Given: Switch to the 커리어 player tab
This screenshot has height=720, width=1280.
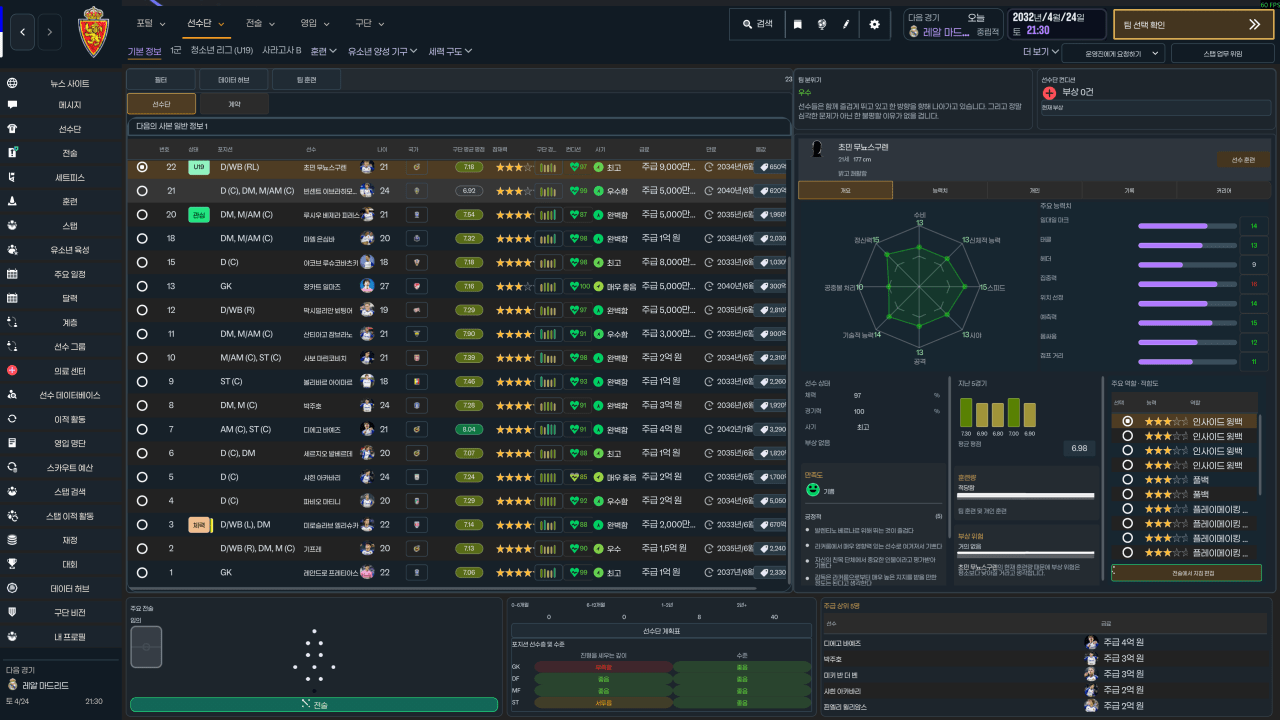Looking at the screenshot, I should click(x=1223, y=190).
